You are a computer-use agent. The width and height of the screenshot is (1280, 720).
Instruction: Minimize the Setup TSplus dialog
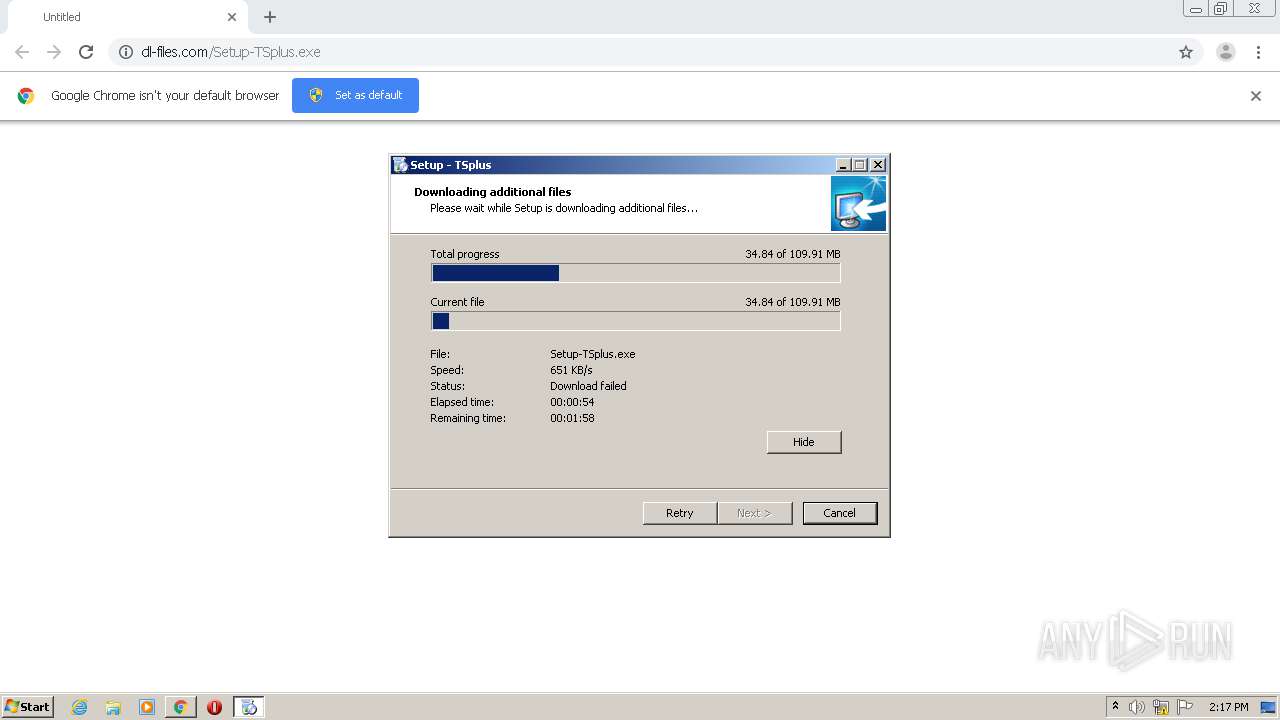[x=843, y=165]
